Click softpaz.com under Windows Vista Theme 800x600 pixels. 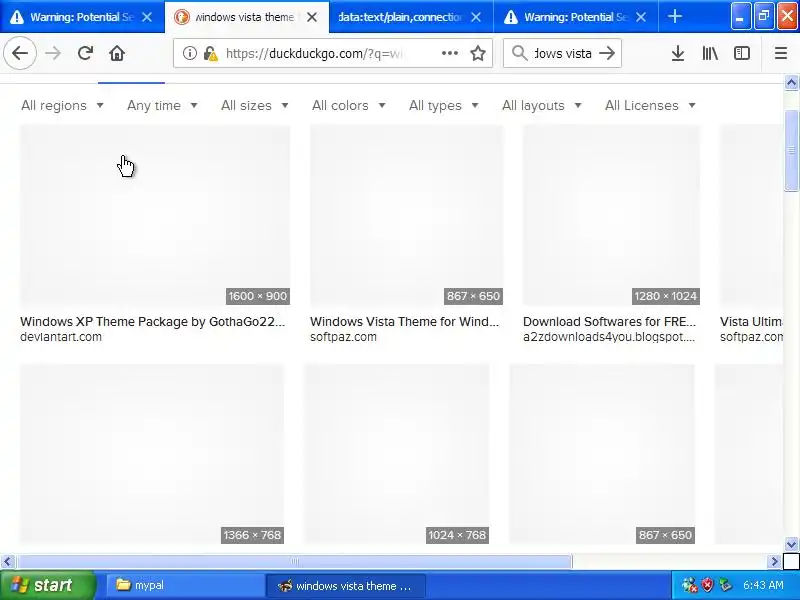click(343, 337)
